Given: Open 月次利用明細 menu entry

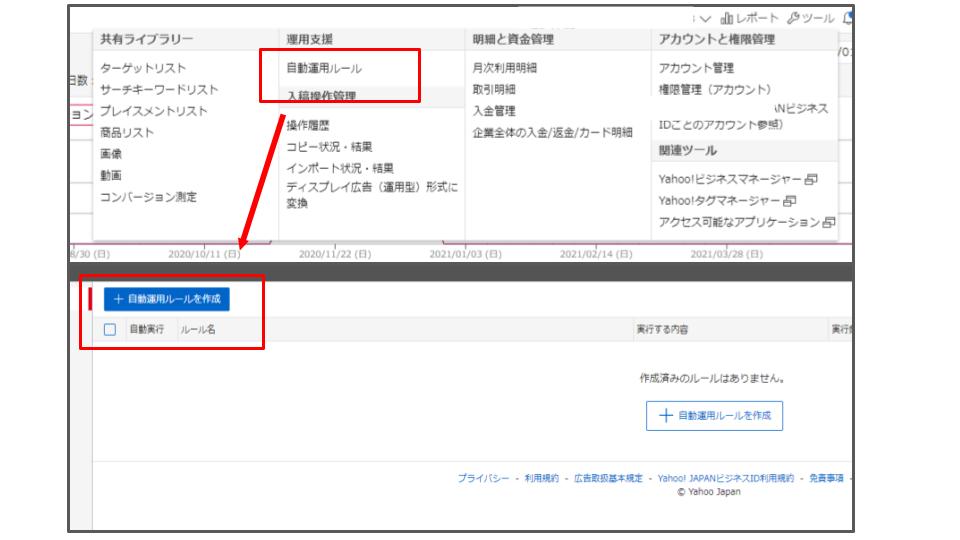Looking at the screenshot, I should pyautogui.click(x=504, y=68).
